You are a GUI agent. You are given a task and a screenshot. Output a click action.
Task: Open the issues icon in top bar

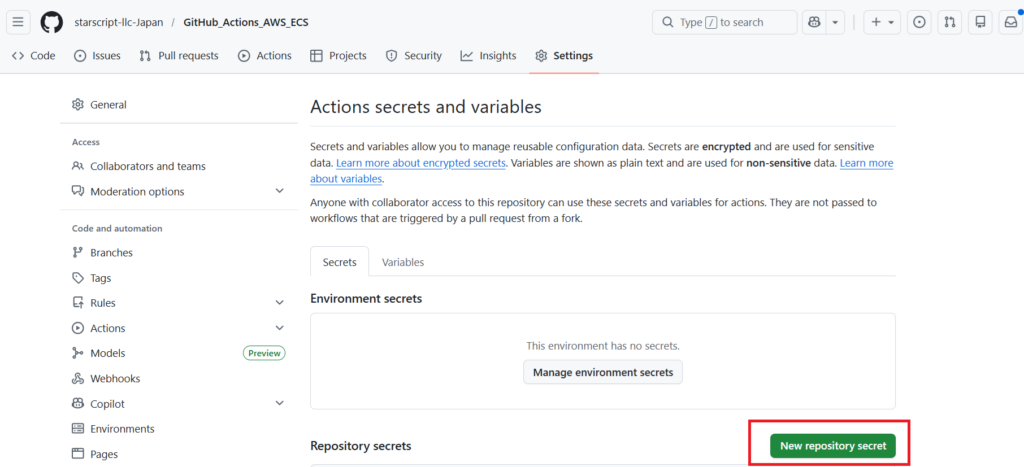tap(919, 22)
